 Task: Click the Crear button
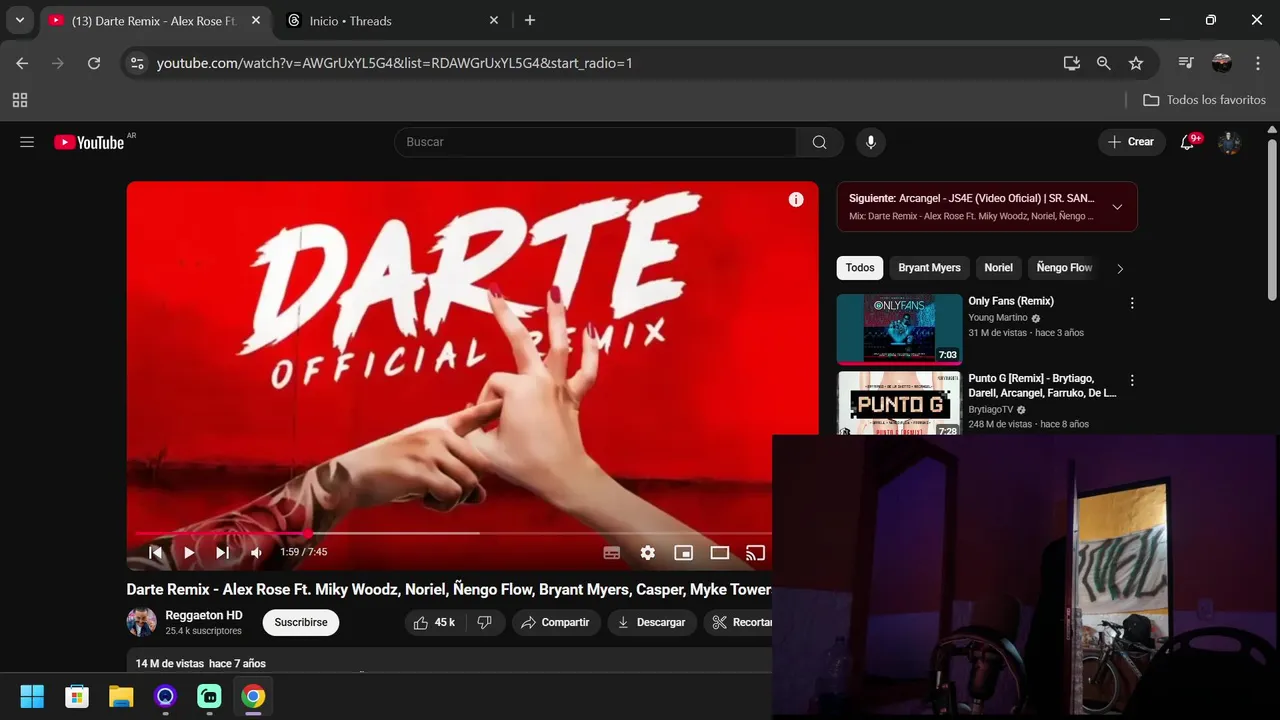pyautogui.click(x=1131, y=142)
